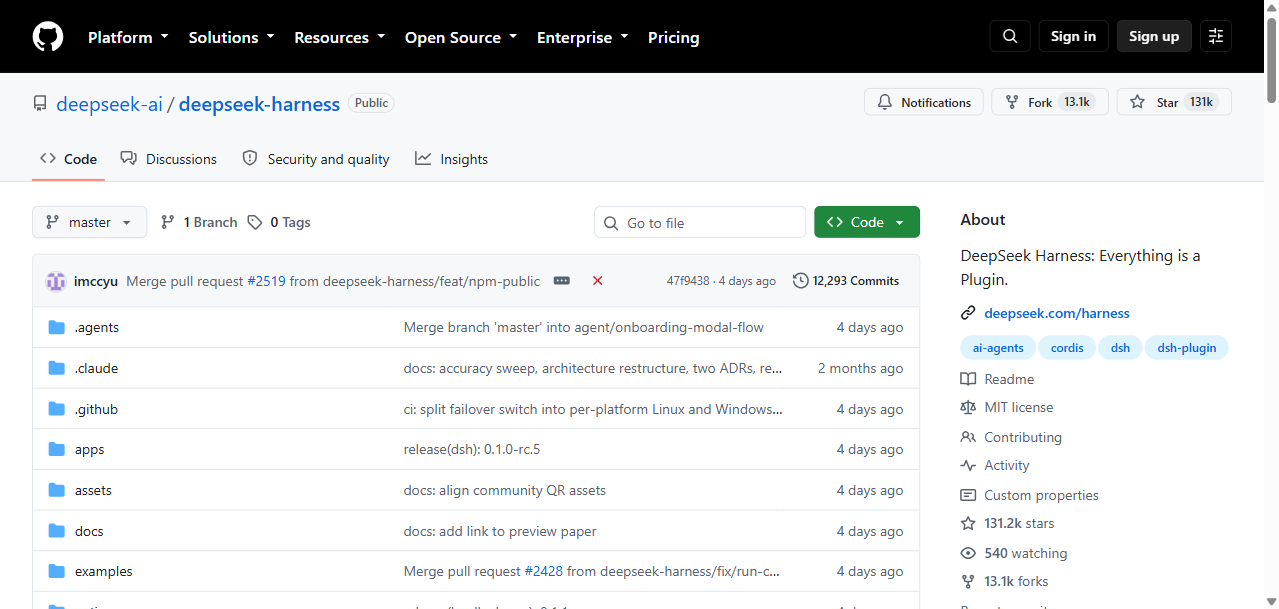This screenshot has height=609, width=1279.
Task: Click the Contributing people icon
Action: coord(968,437)
